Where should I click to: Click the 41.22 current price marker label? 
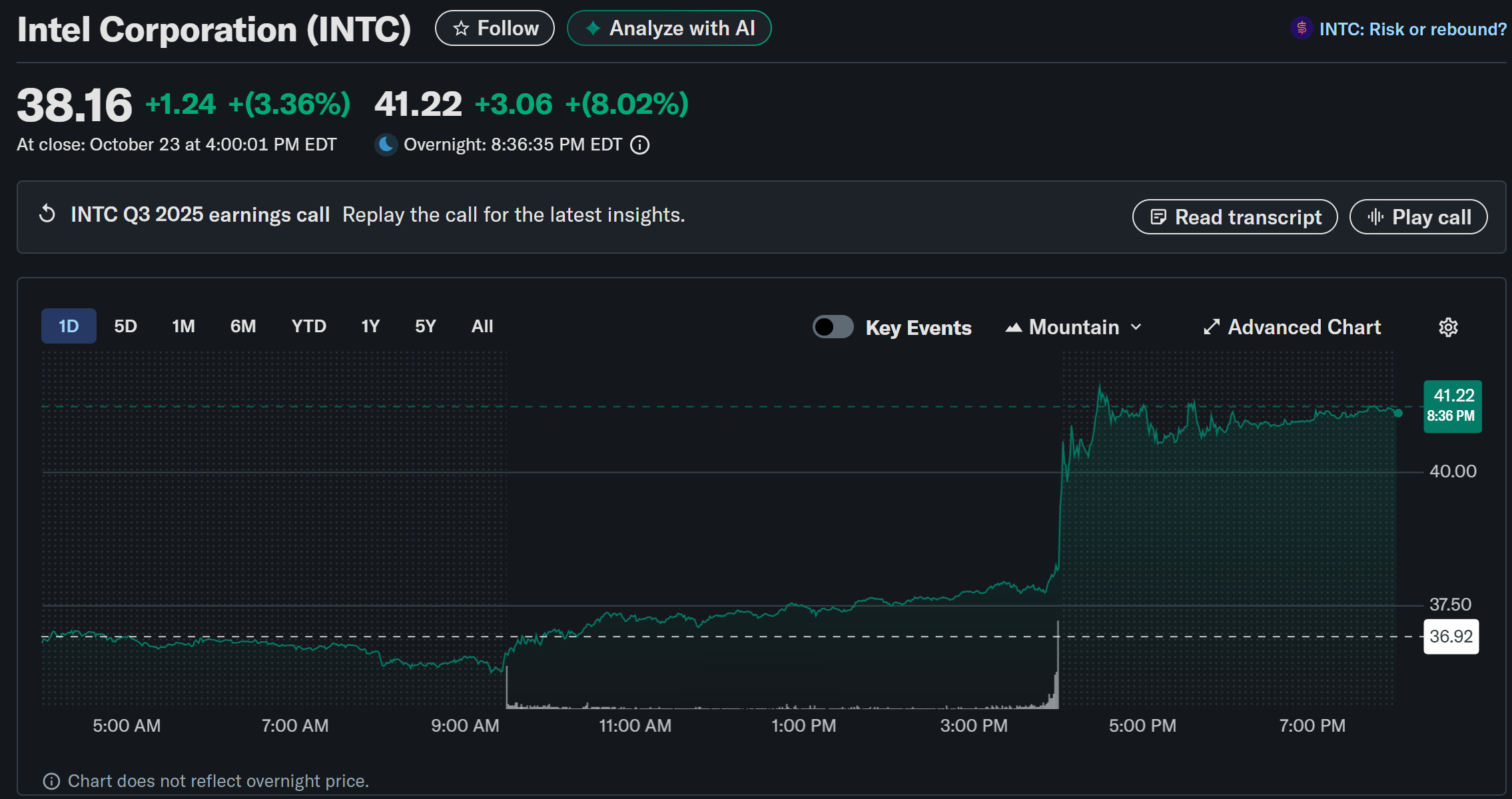tap(1452, 405)
